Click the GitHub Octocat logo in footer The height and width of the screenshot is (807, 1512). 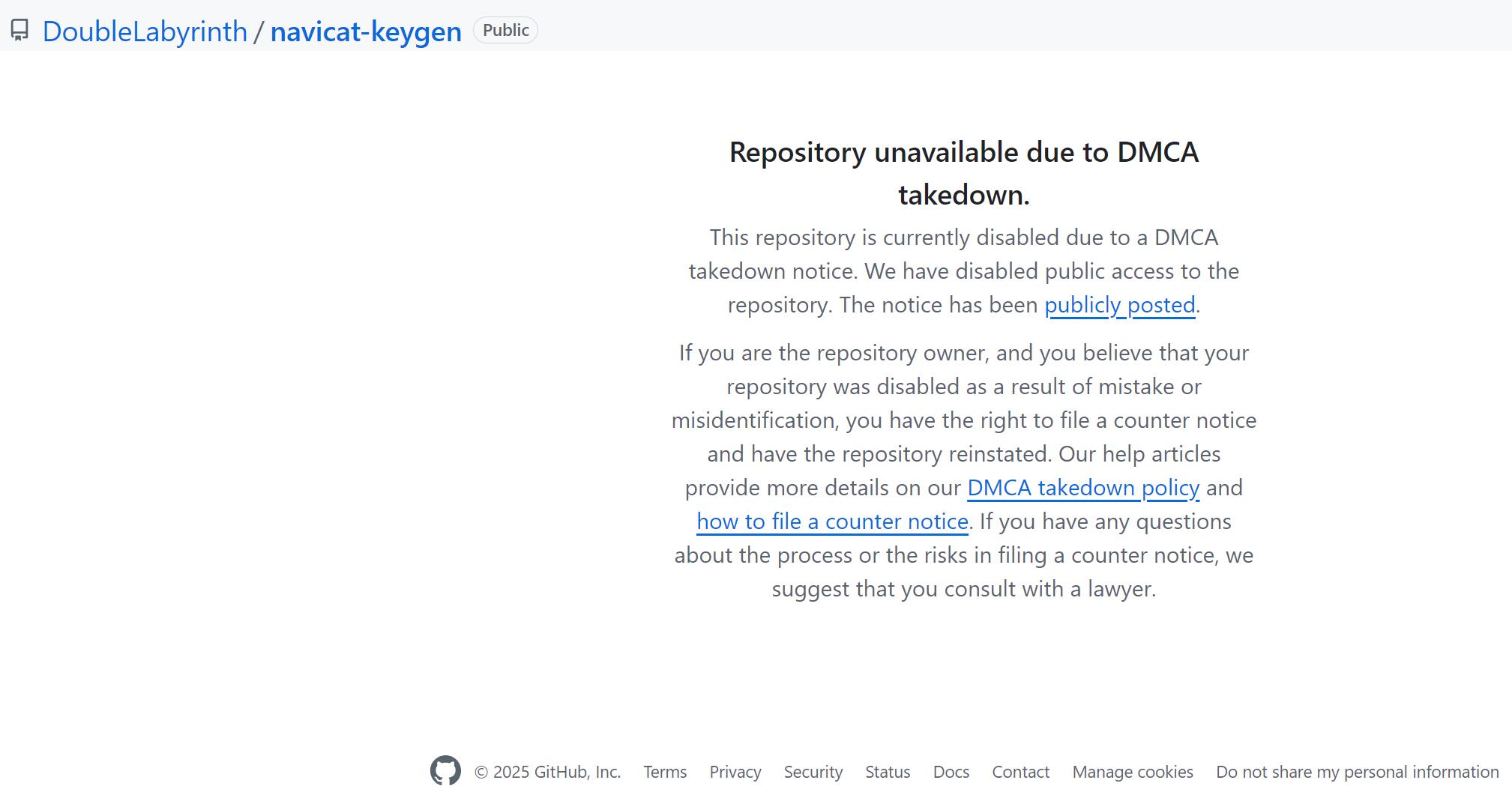click(x=445, y=770)
